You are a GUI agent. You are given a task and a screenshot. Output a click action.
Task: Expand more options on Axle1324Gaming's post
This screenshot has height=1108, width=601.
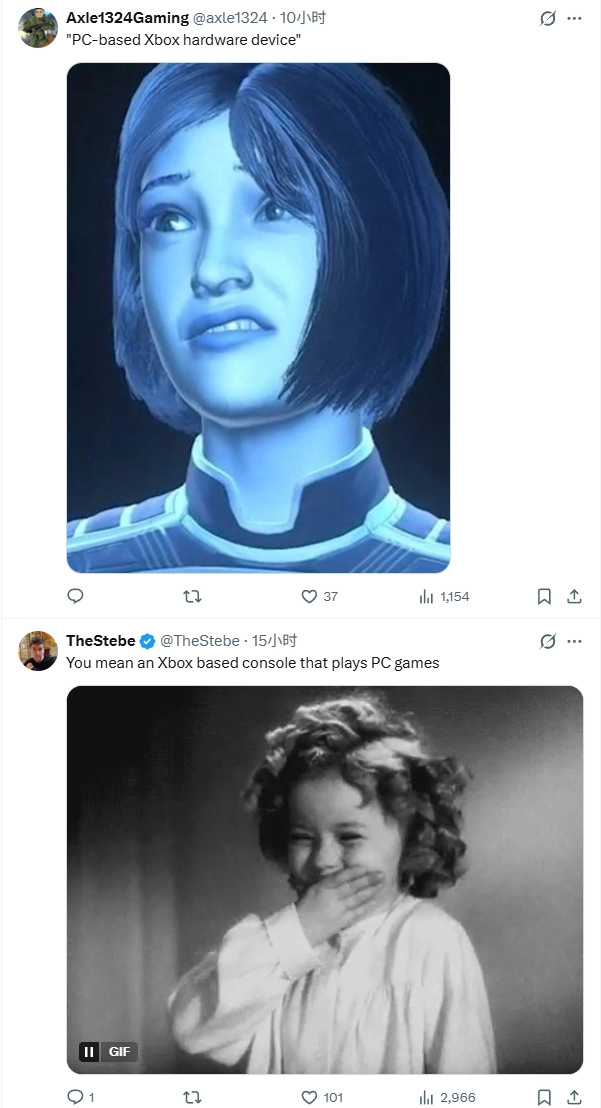(x=574, y=18)
